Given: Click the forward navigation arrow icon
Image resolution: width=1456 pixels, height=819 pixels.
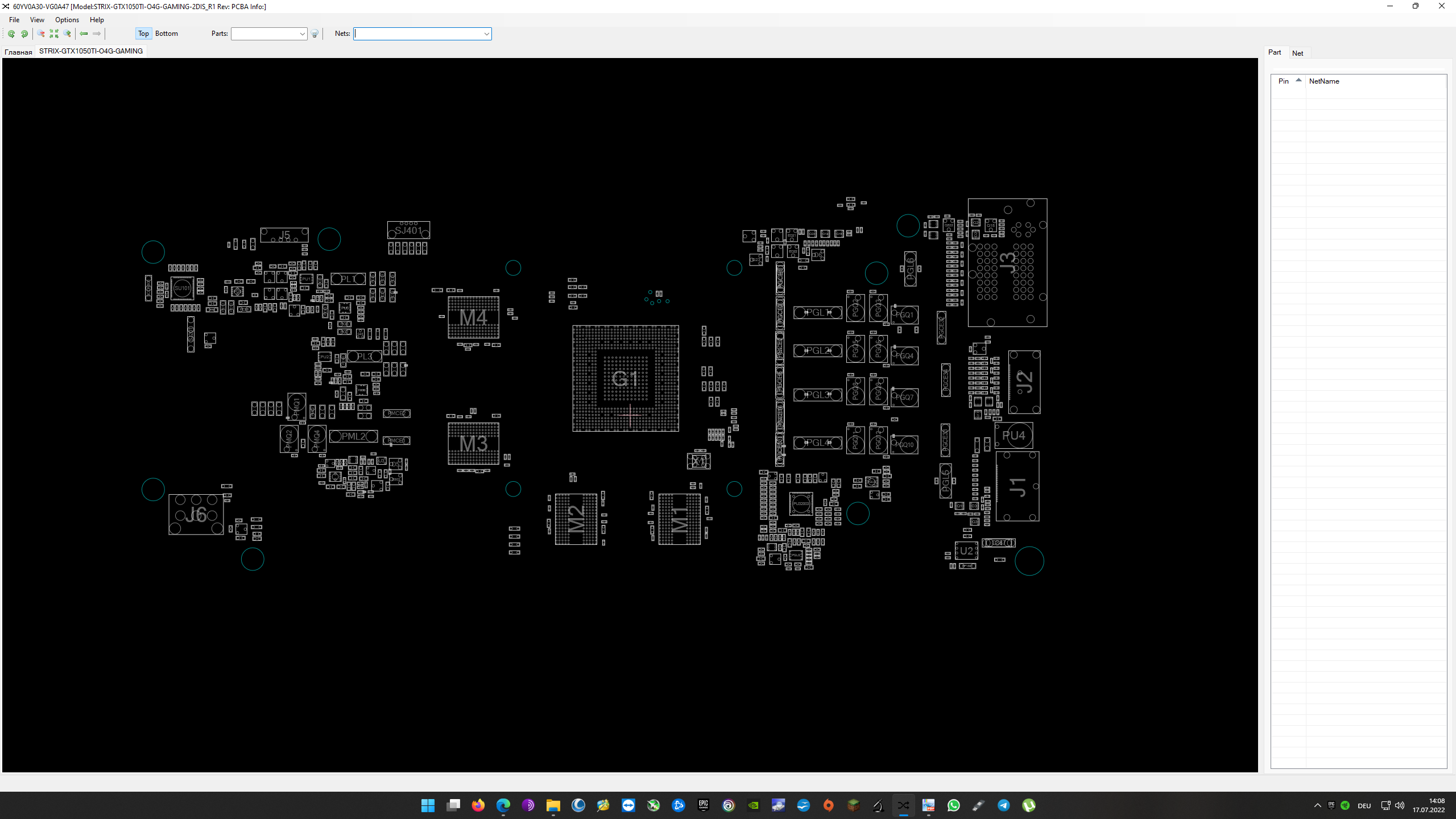Looking at the screenshot, I should tap(96, 34).
